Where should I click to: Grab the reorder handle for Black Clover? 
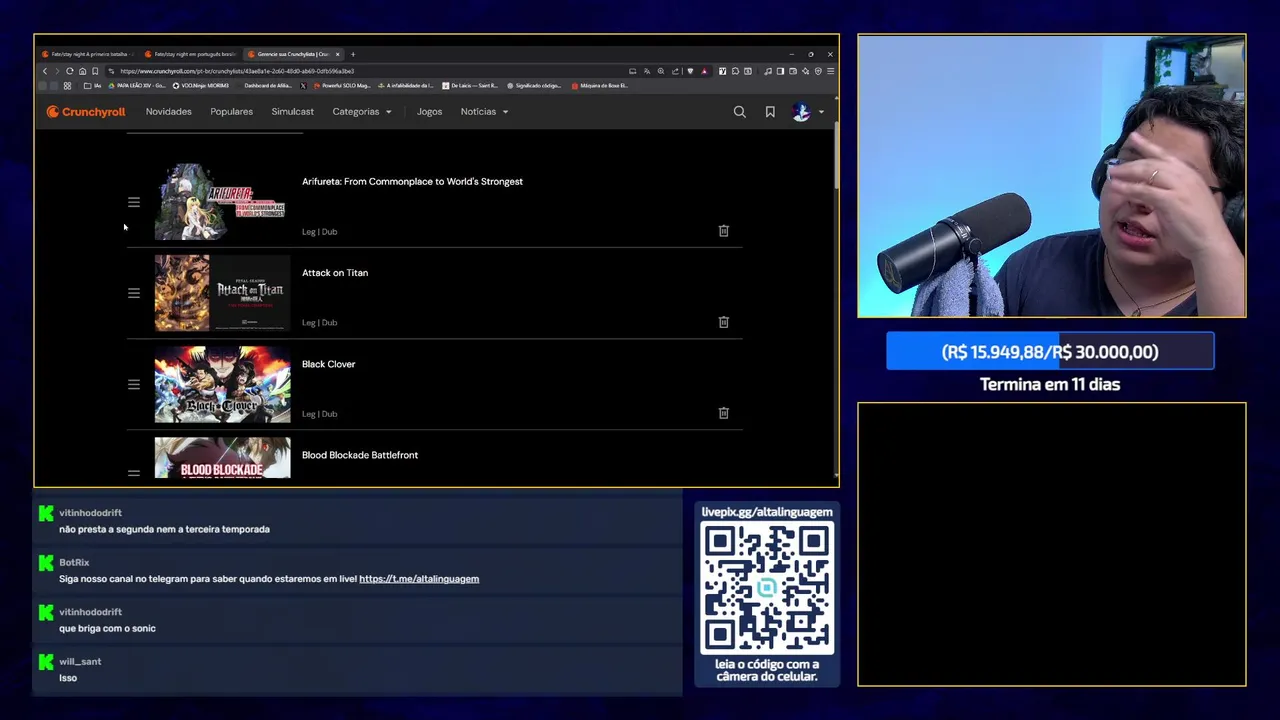click(x=134, y=384)
